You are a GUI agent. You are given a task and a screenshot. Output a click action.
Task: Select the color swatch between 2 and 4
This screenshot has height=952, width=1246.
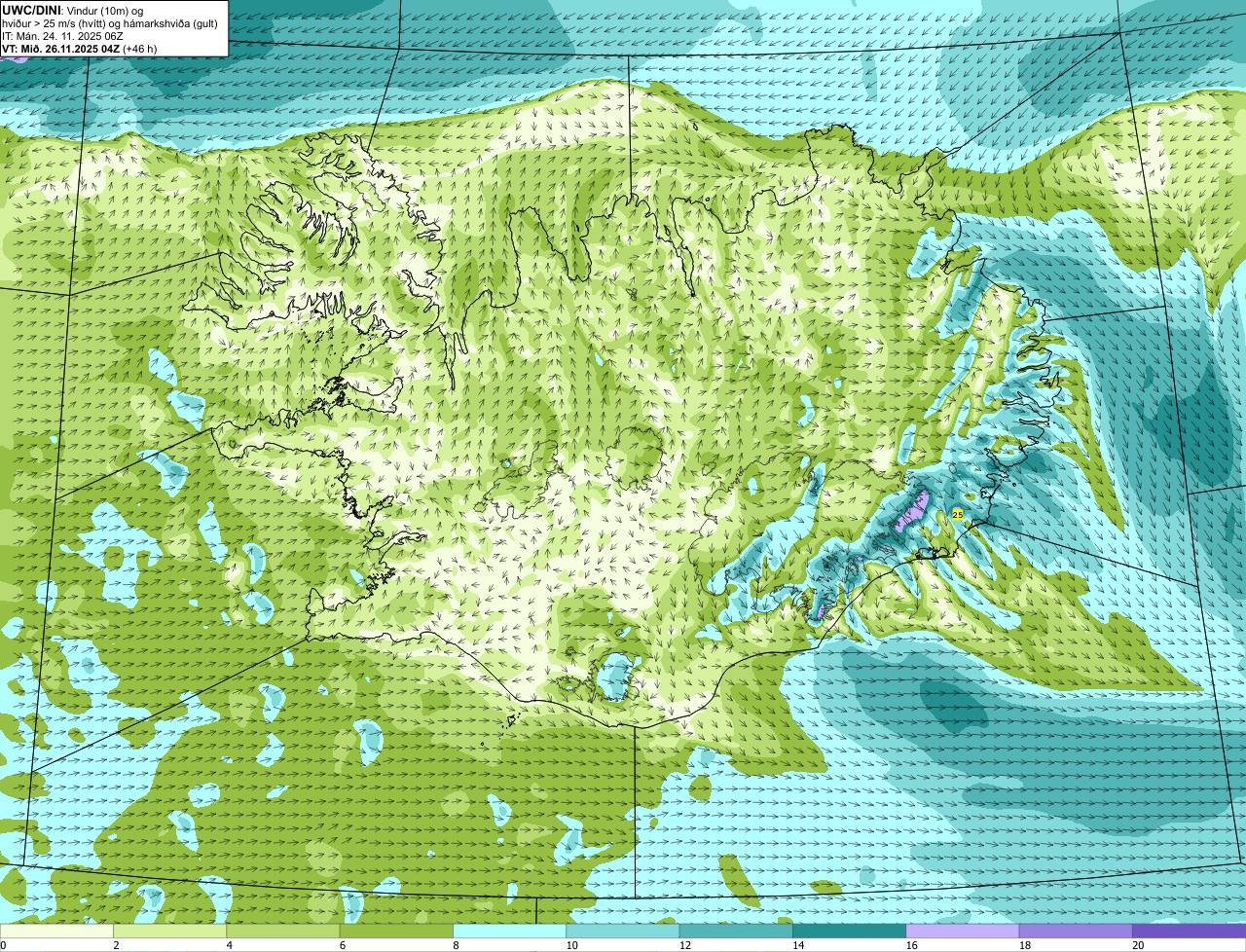pyautogui.click(x=169, y=931)
